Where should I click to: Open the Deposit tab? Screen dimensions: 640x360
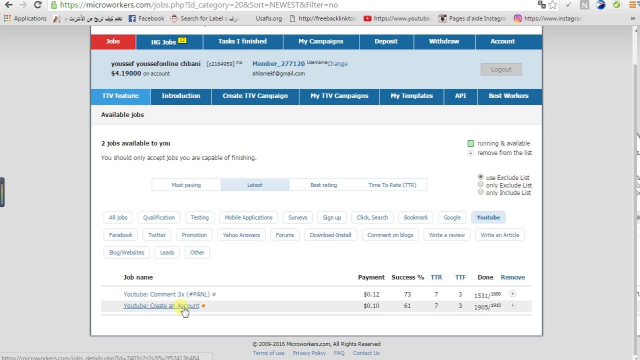[x=386, y=42]
